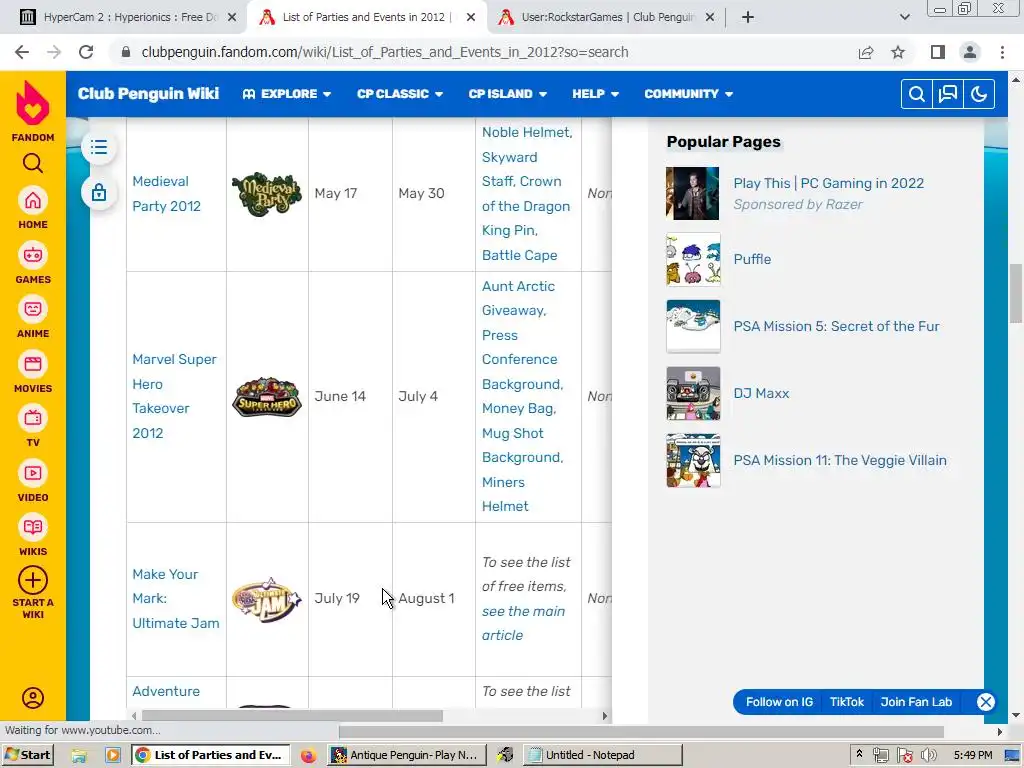Click the page lock icon
This screenshot has height=768, width=1024.
[99, 193]
